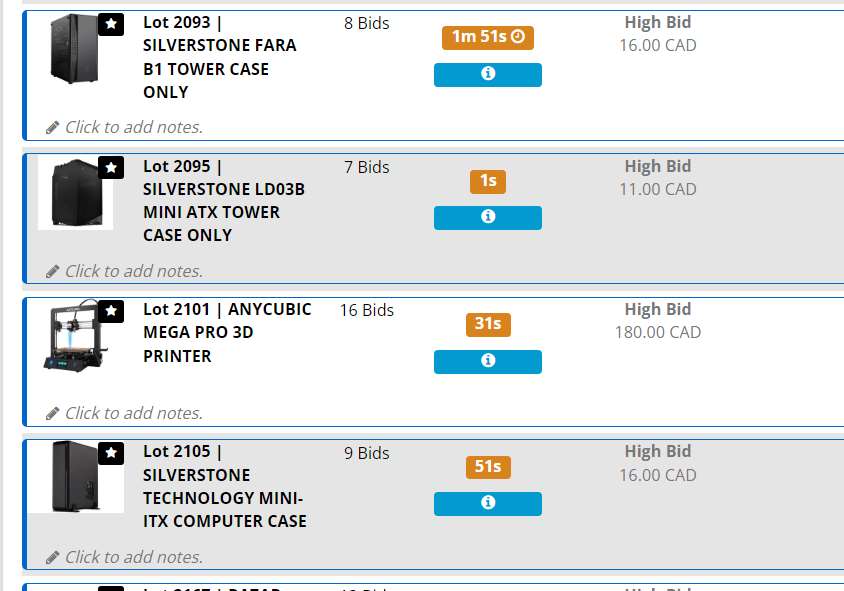Click pencil notes icon for Lot 2105
844x591 pixels.
pos(53,557)
